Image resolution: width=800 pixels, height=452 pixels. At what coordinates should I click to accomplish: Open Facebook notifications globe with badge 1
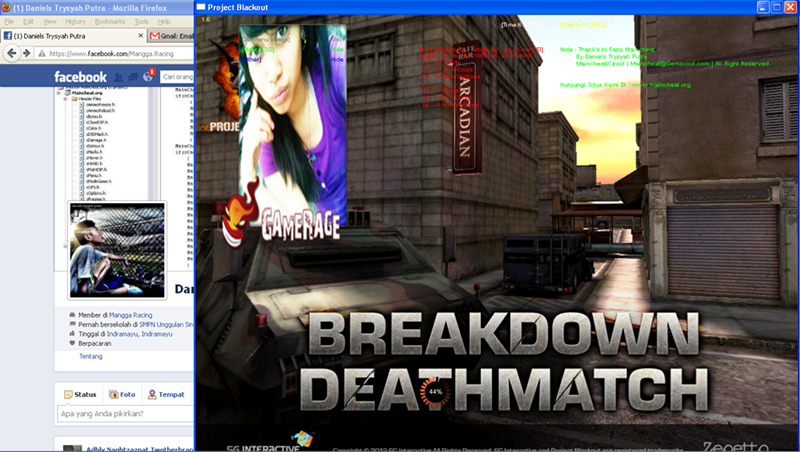pyautogui.click(x=148, y=77)
